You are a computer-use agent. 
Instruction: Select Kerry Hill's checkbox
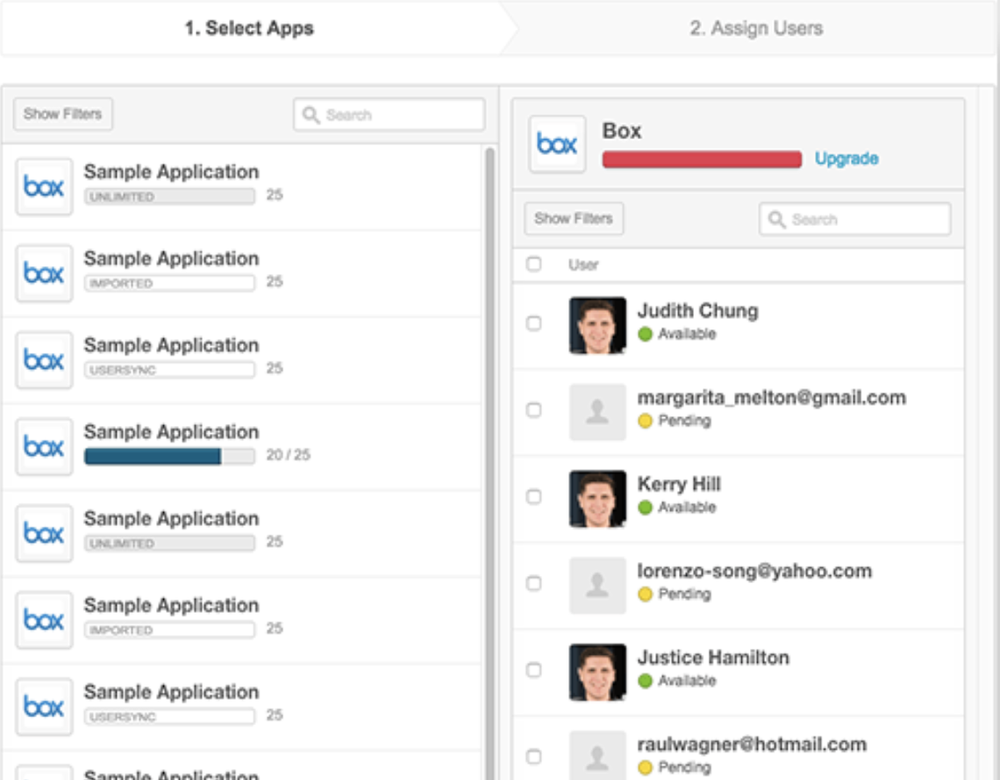coord(534,496)
